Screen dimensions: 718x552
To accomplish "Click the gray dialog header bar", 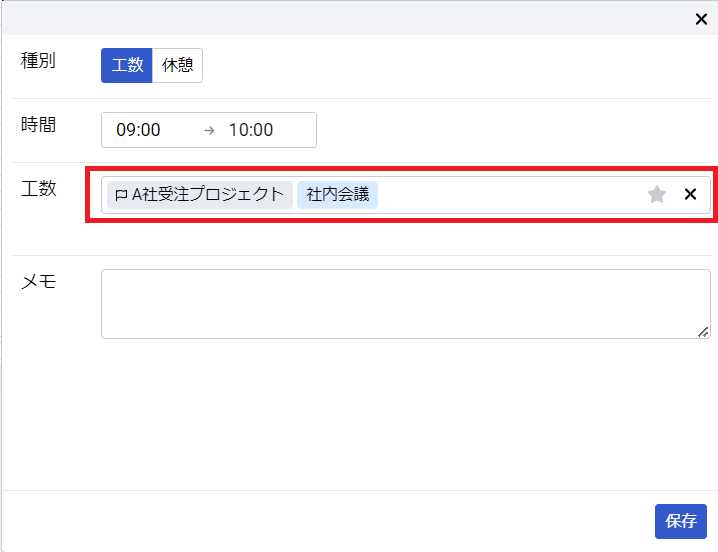I will click(348, 18).
